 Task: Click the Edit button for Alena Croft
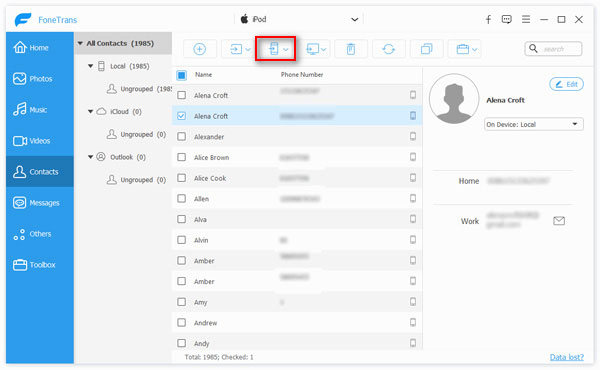point(566,84)
